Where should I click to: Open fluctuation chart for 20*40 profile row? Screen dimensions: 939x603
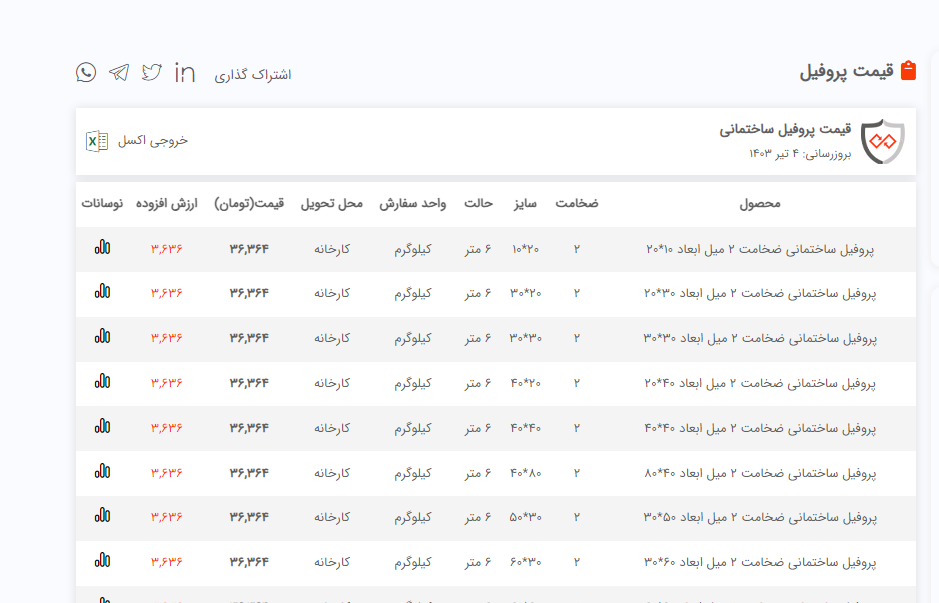point(102,382)
